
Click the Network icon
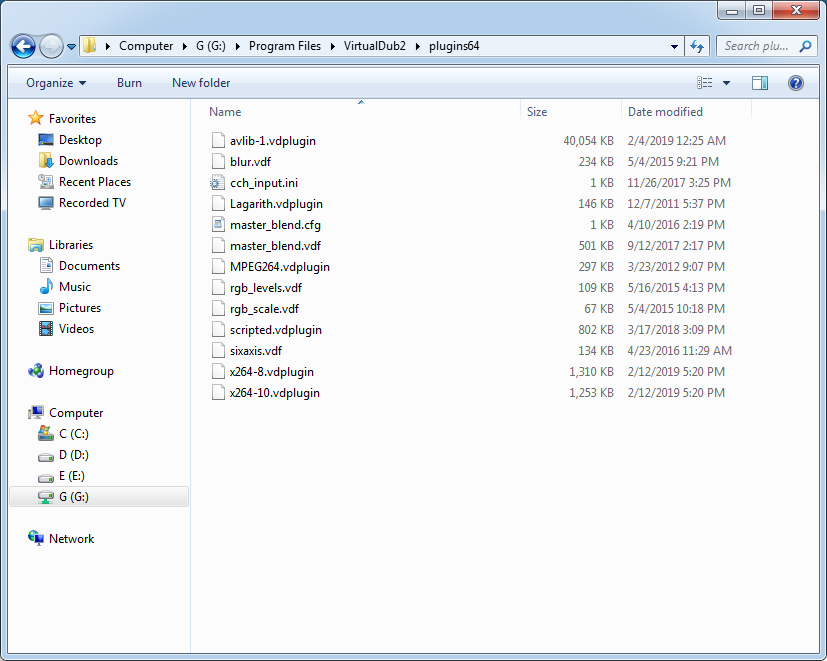36,538
